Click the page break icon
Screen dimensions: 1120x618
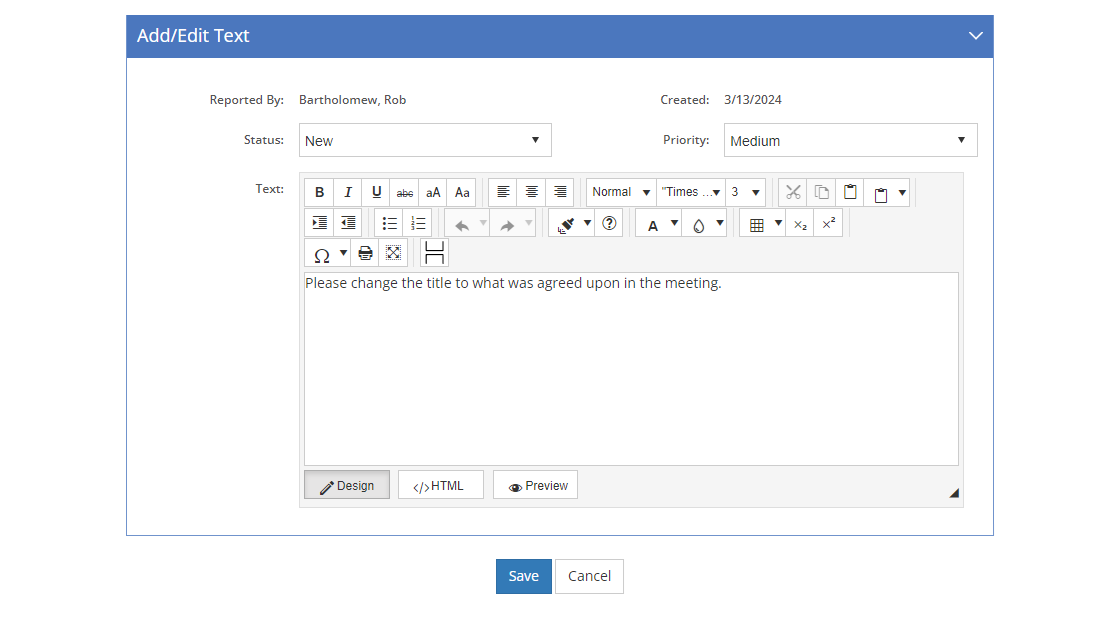coord(434,253)
